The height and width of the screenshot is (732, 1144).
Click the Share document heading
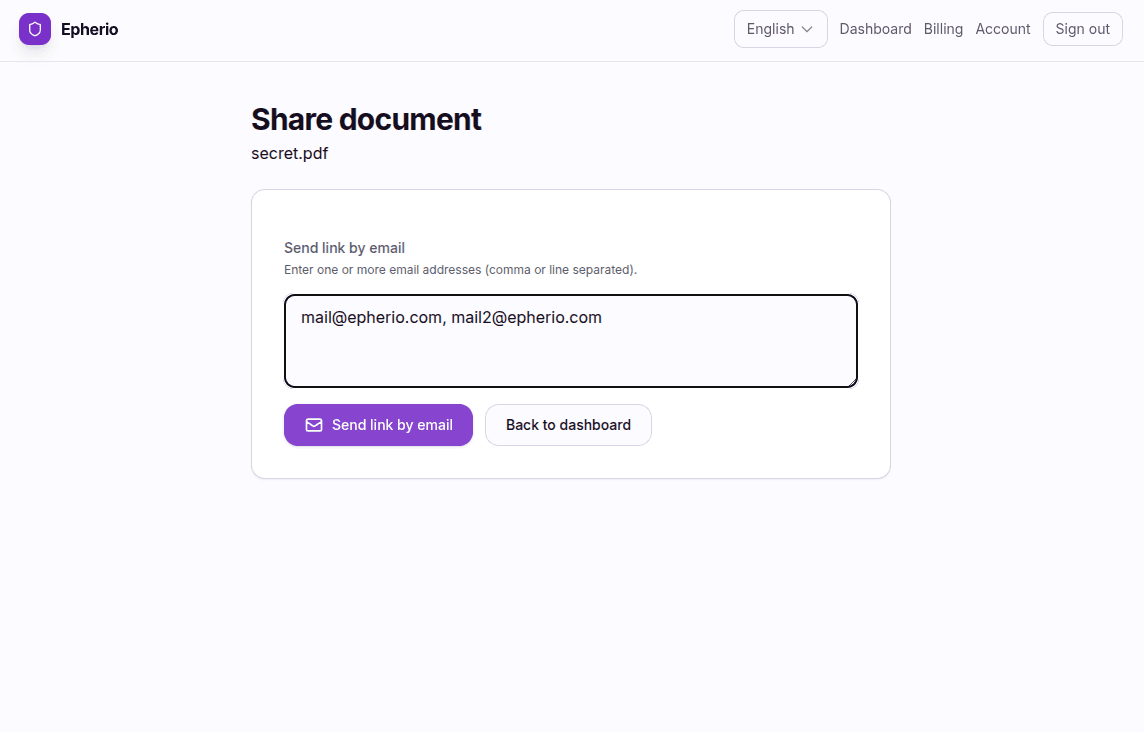(366, 119)
